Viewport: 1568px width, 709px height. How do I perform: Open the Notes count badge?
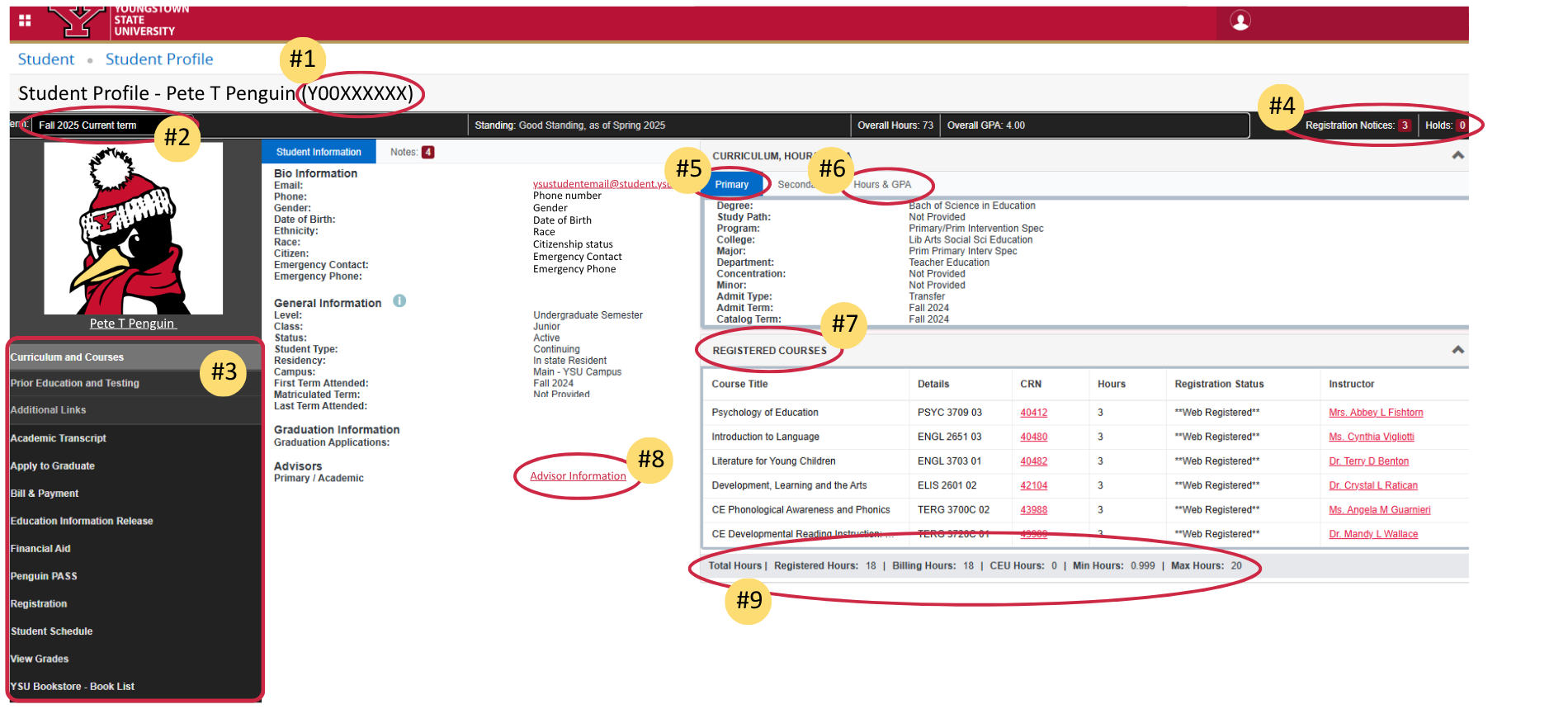tap(427, 152)
